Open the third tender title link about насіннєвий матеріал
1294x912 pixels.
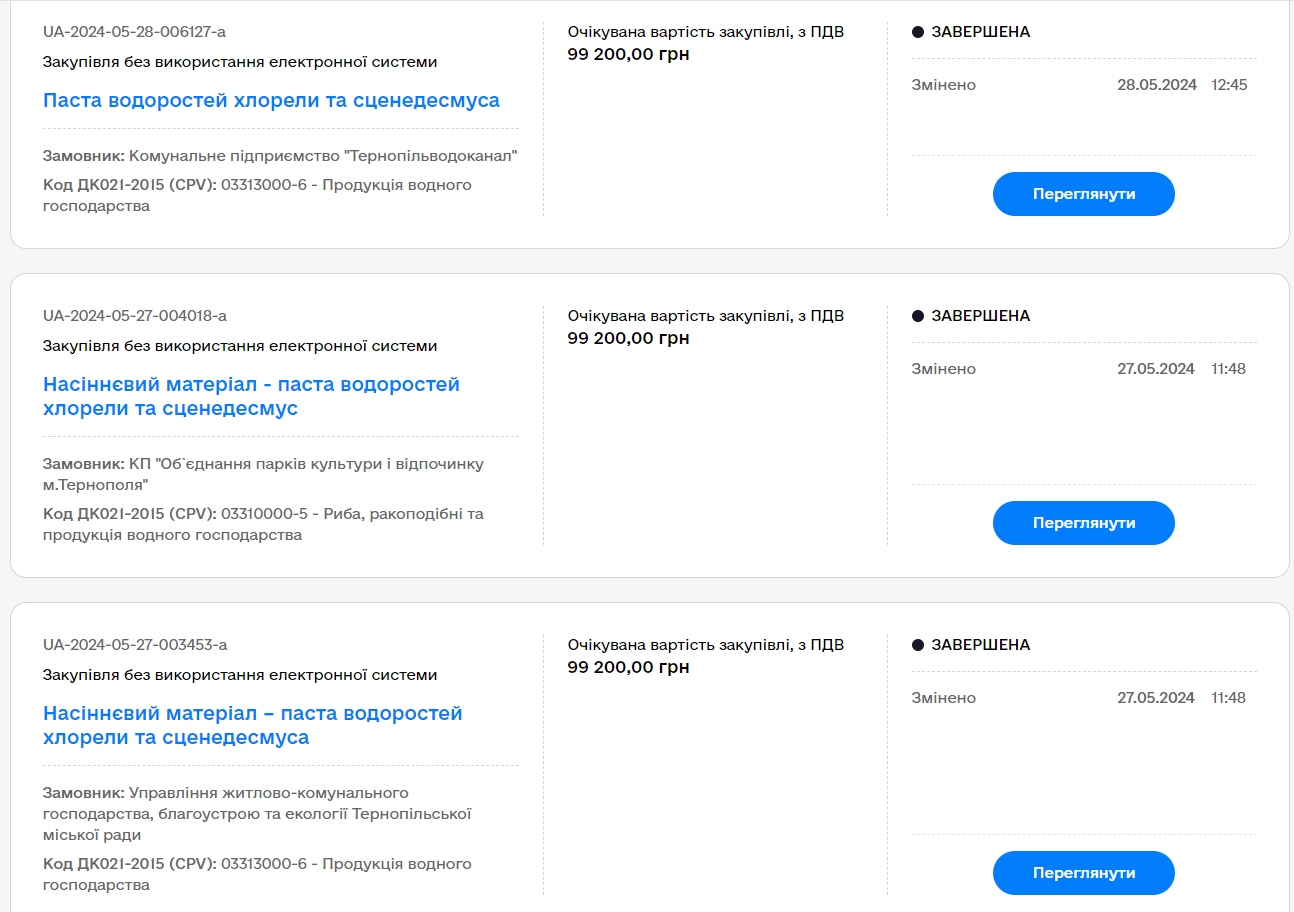(x=250, y=725)
